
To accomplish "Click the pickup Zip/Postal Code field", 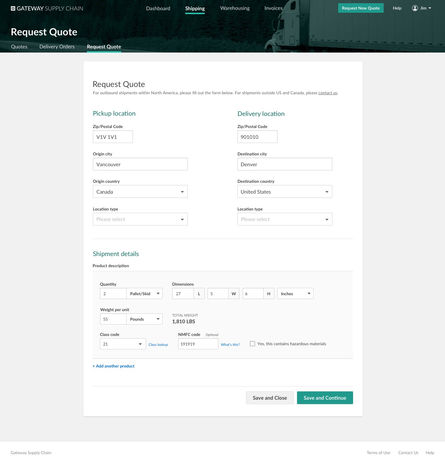I will [113, 137].
